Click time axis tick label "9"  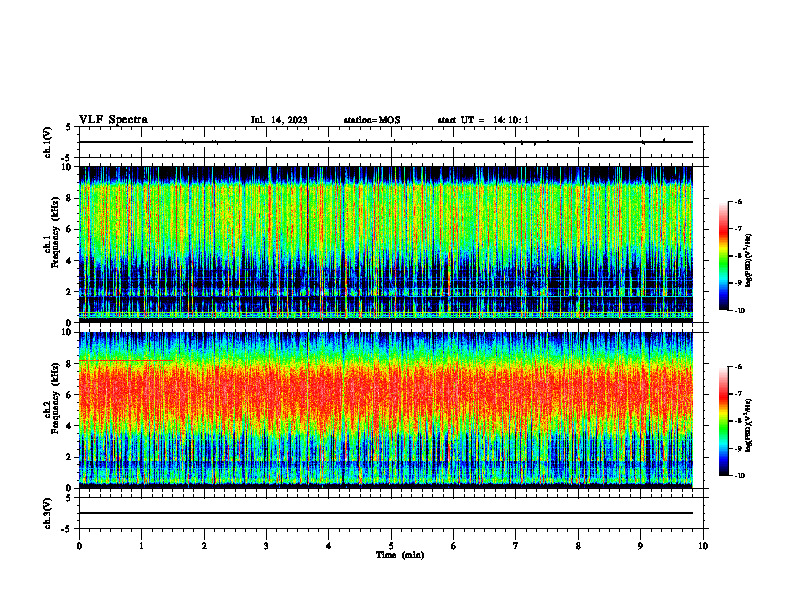(640, 546)
